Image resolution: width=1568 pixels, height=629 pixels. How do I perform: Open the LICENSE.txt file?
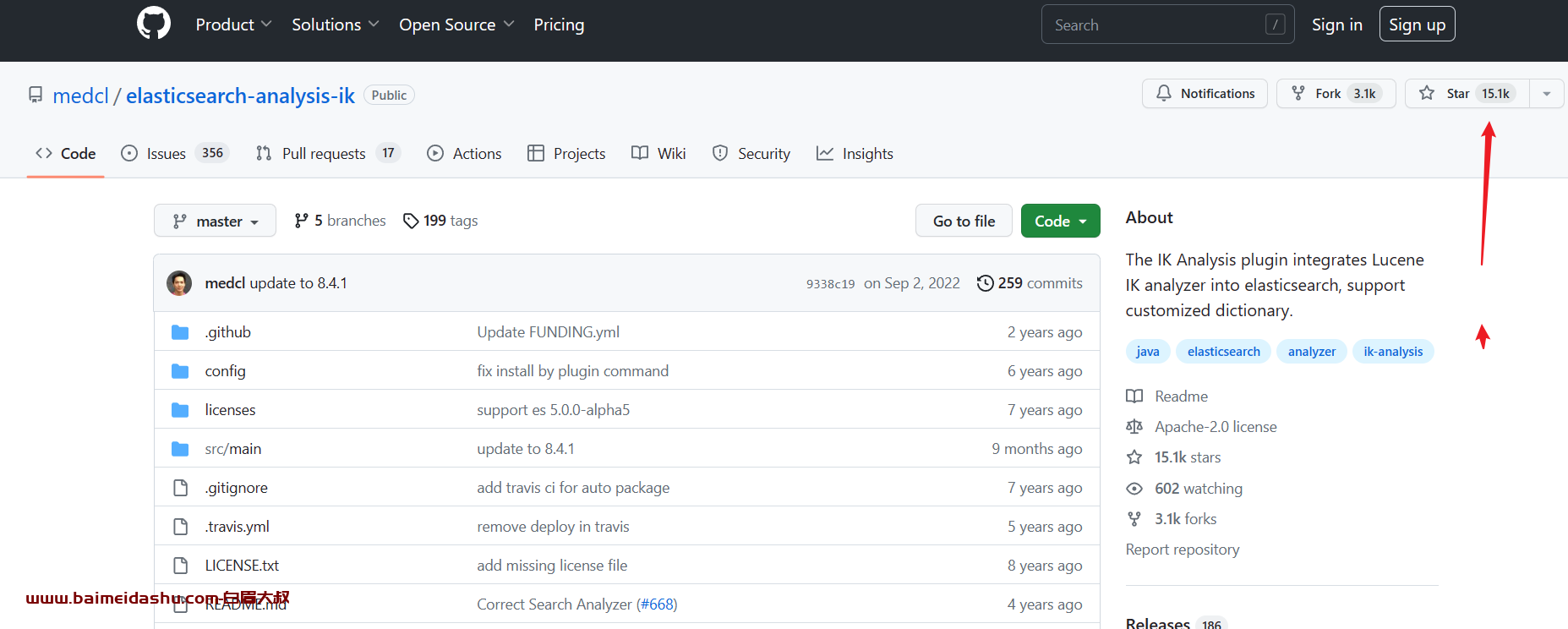click(x=242, y=566)
